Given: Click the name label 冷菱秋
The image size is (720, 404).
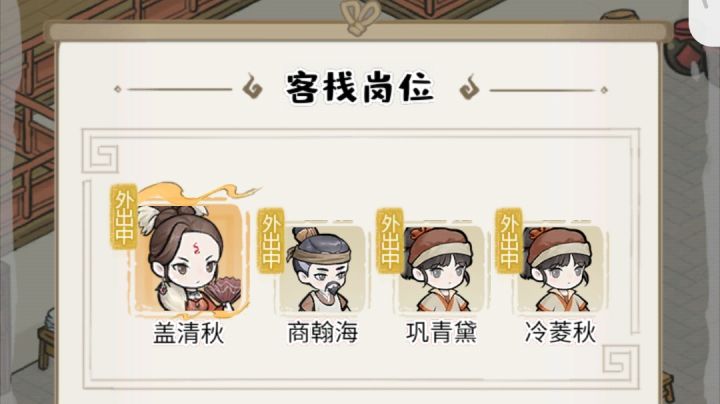Looking at the screenshot, I should point(560,333).
